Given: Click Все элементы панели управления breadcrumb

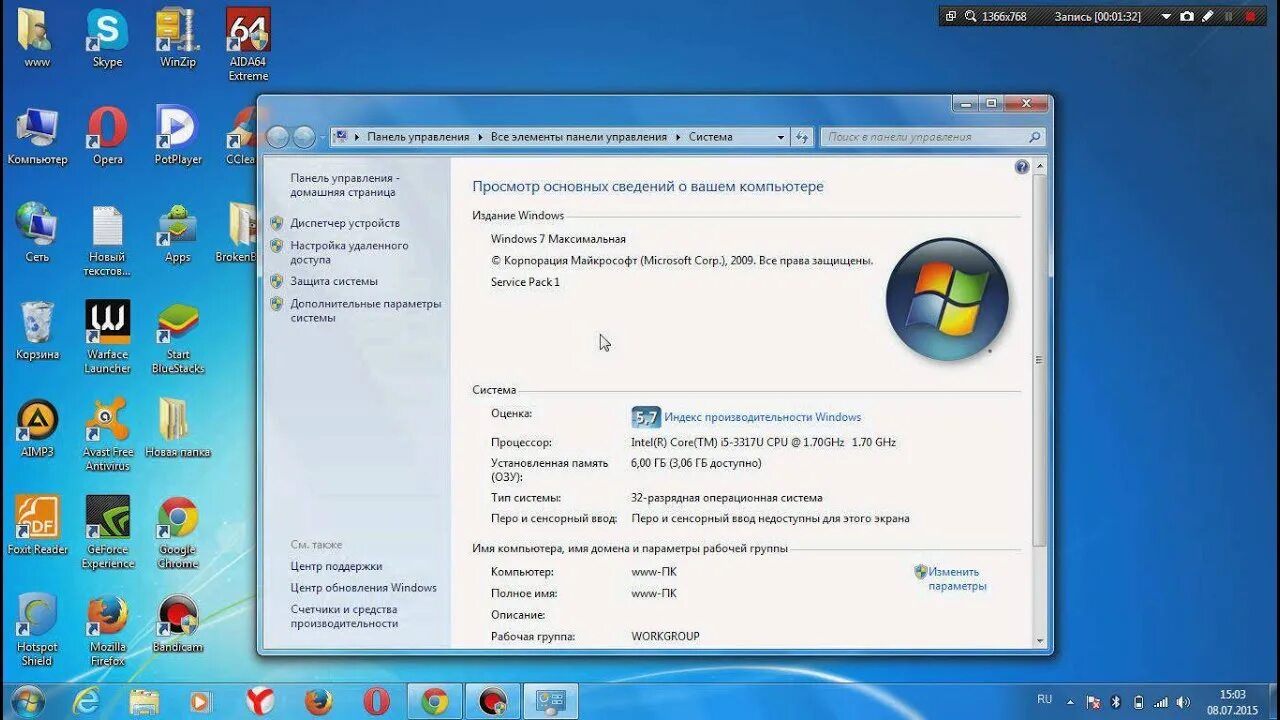Looking at the screenshot, I should pos(579,137).
